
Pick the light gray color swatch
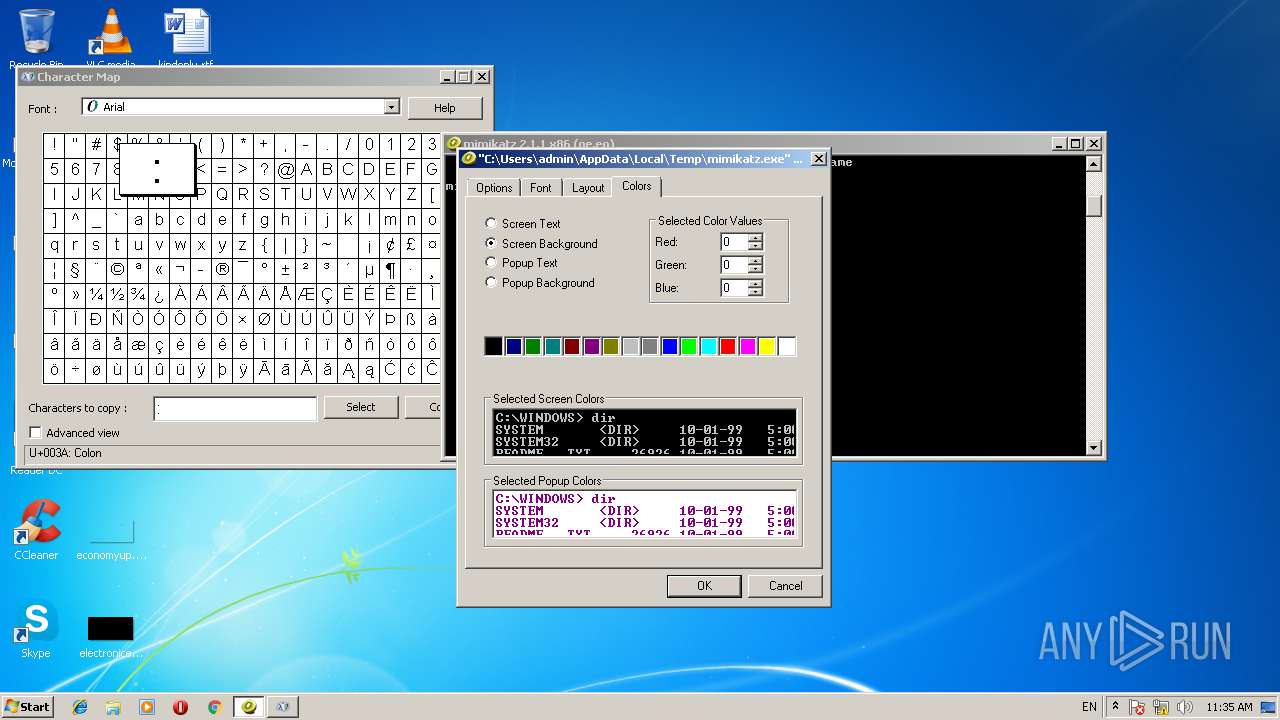[630, 346]
